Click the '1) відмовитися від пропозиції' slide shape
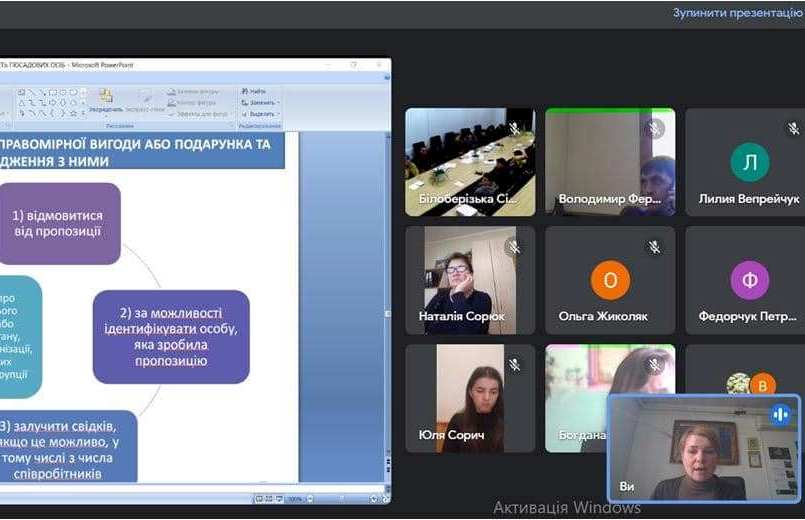Screen dimensions: 805x520 [x=58, y=223]
